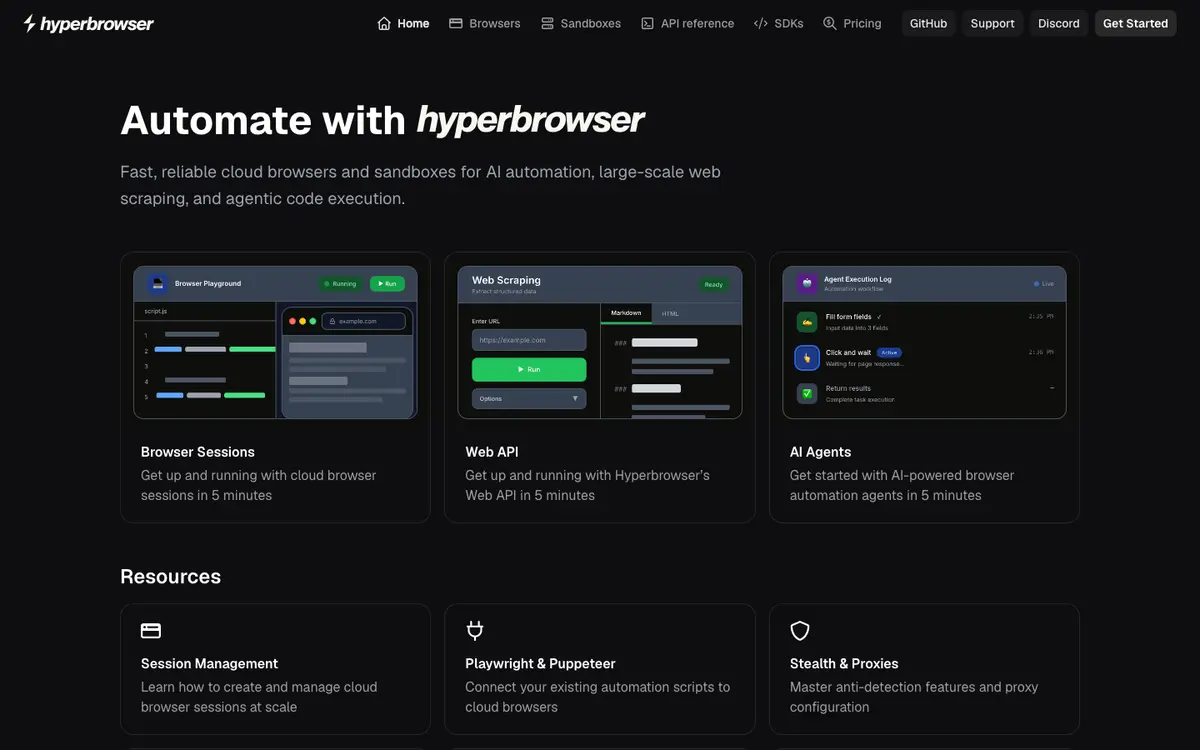Click the Resources heading
This screenshot has width=1200, height=750.
click(170, 577)
